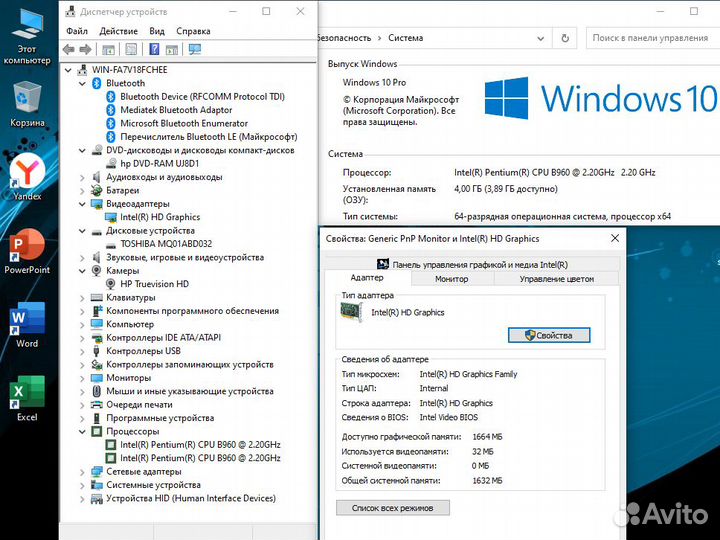Viewport: 720px width, 540px height.
Task: Click the Дисковые устройства category label
Action: [150, 230]
